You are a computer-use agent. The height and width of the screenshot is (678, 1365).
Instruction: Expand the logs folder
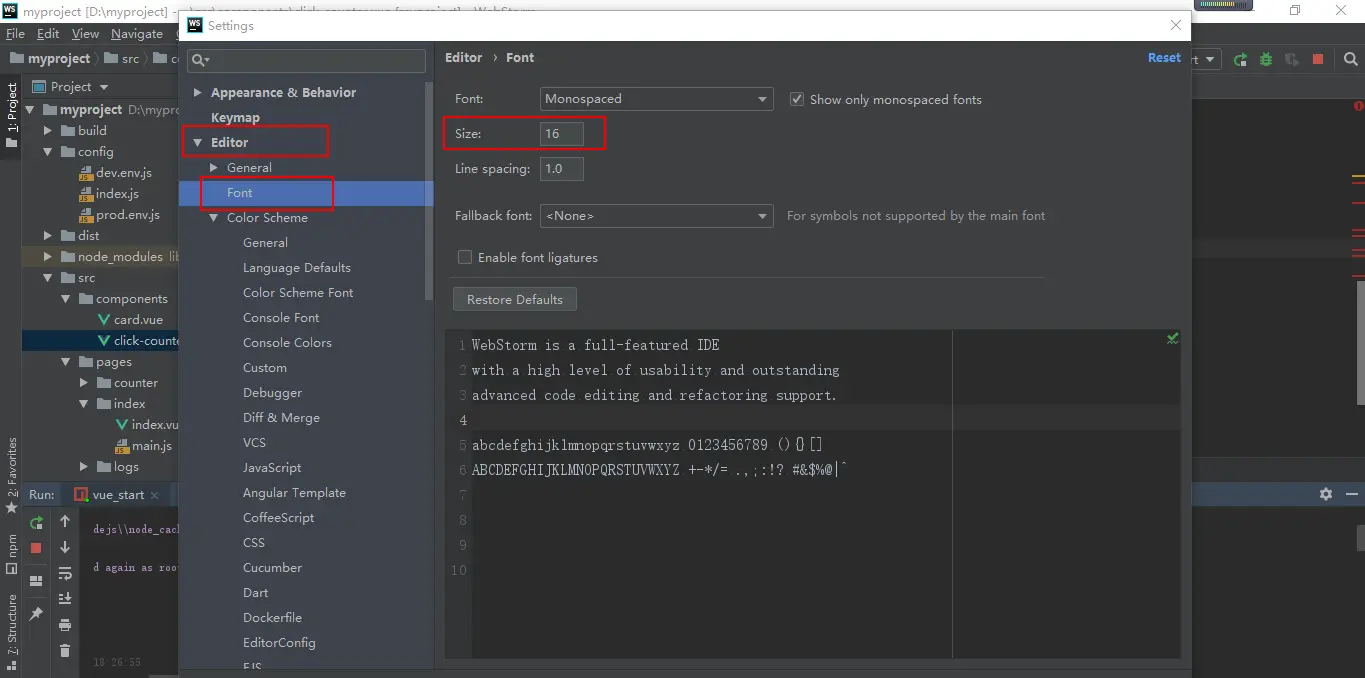(84, 466)
